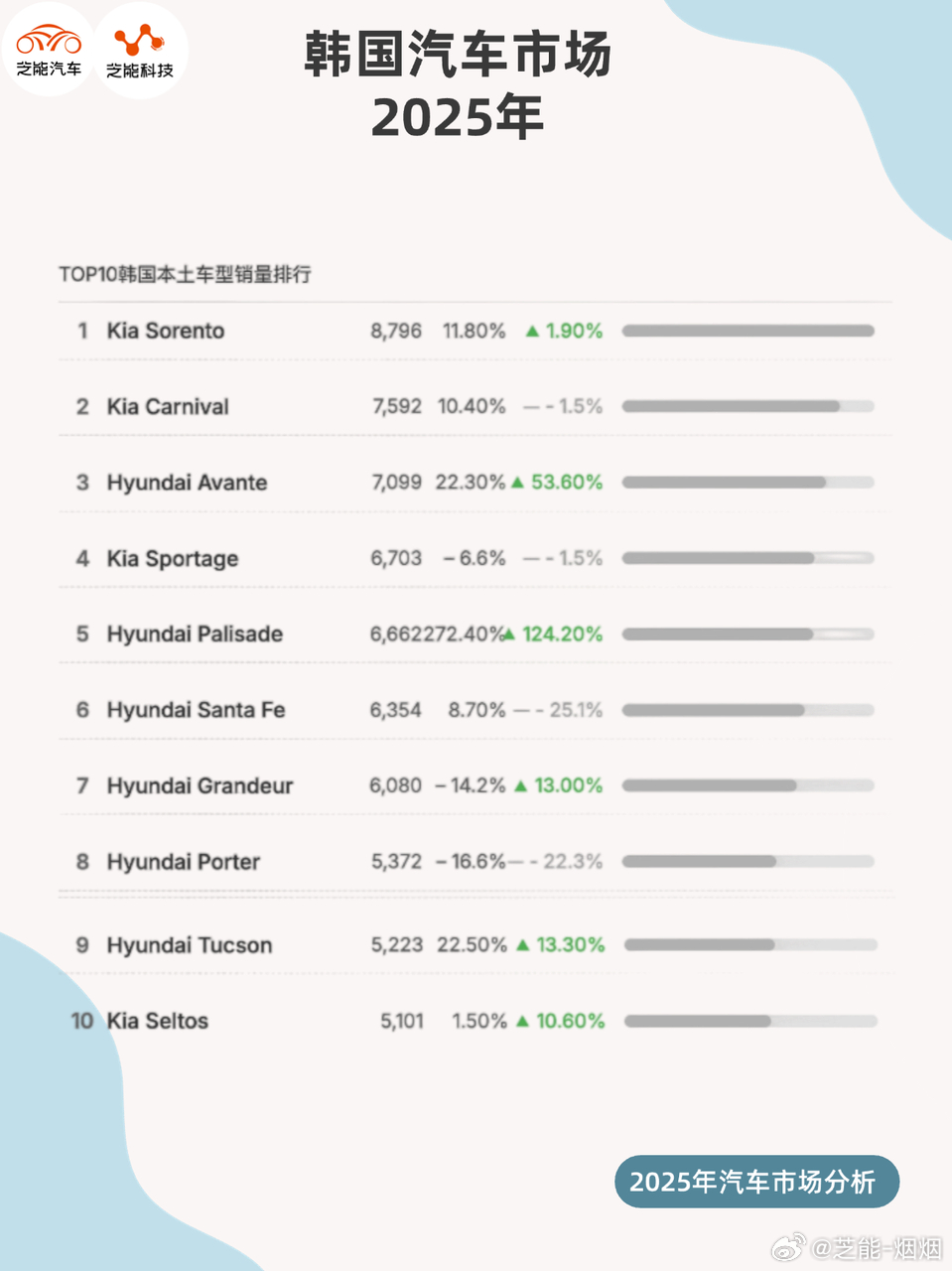Click green arrow next to 13.00% for Grandeur
This screenshot has width=952, height=1271.
pyautogui.click(x=521, y=786)
